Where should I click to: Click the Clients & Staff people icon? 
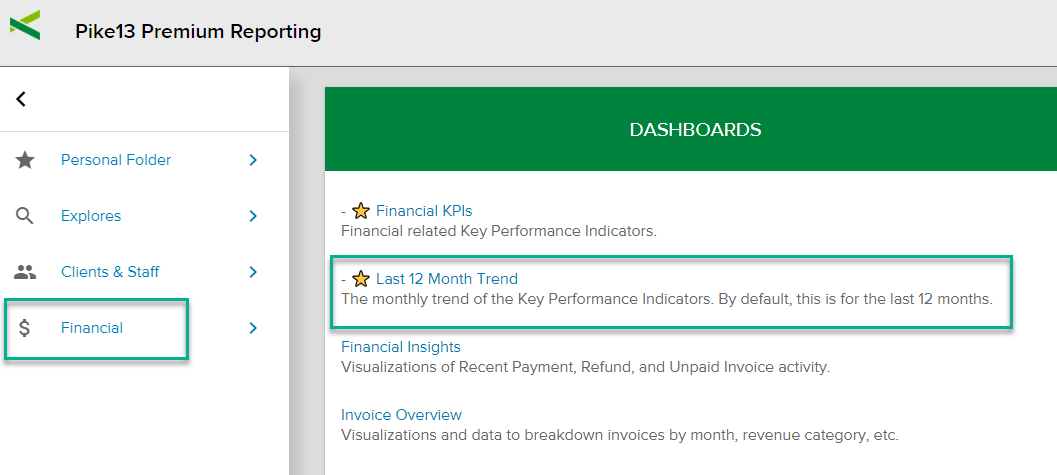[x=25, y=272]
